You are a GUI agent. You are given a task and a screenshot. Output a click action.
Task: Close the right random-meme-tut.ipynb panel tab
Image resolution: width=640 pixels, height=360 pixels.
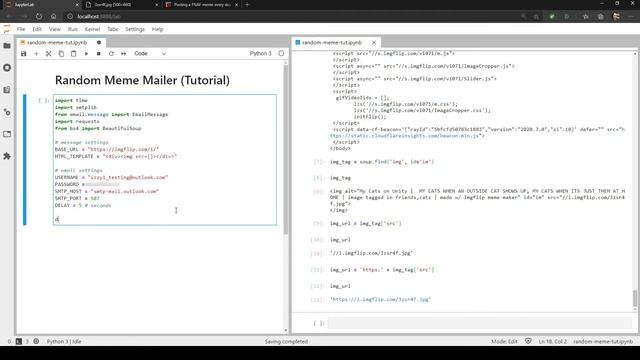click(x=374, y=42)
